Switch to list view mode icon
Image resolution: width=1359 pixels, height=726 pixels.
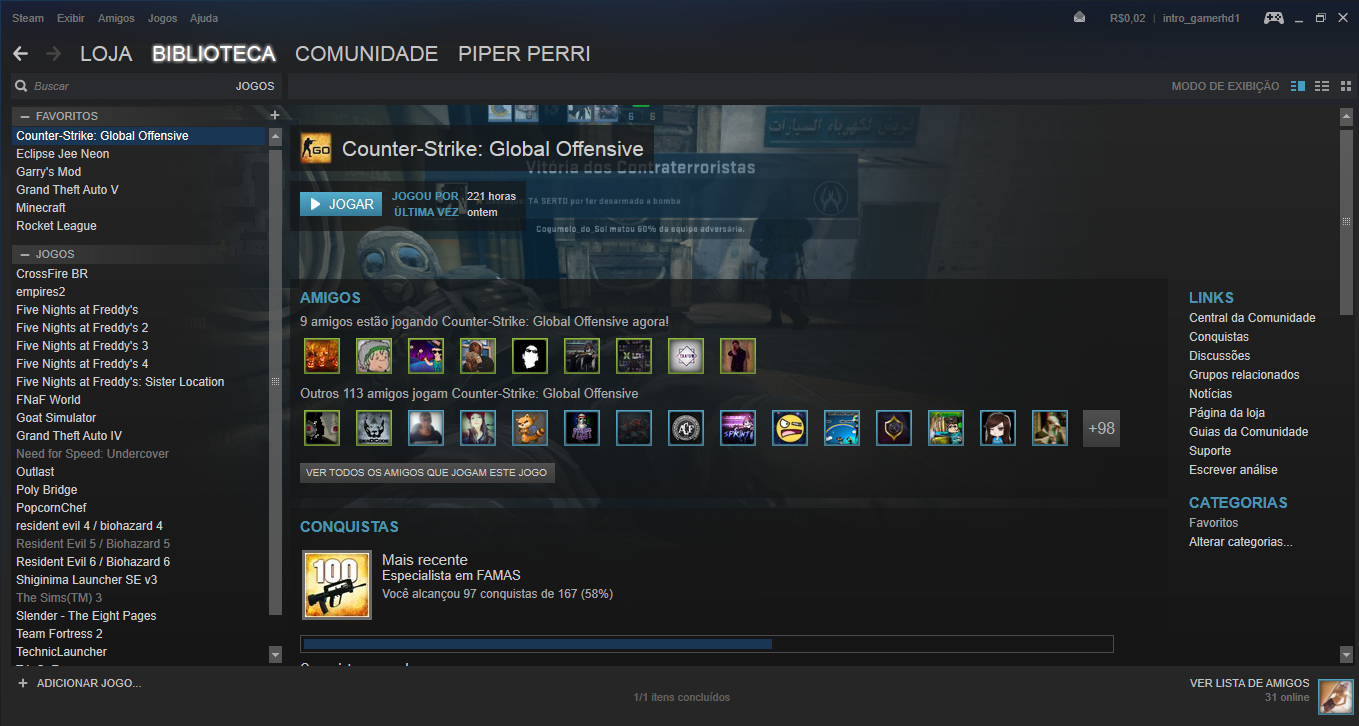1321,86
